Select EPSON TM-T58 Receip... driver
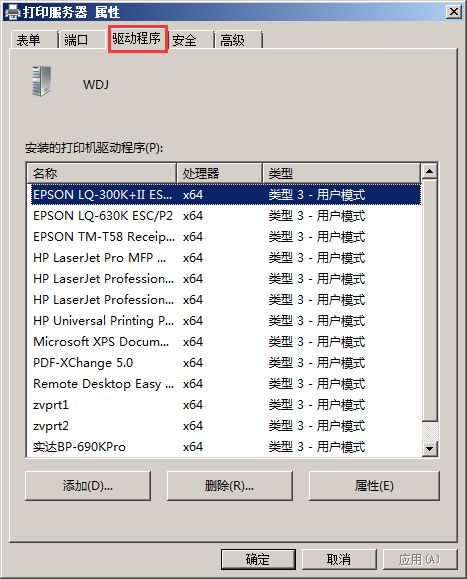Image resolution: width=467 pixels, height=579 pixels. (226, 237)
